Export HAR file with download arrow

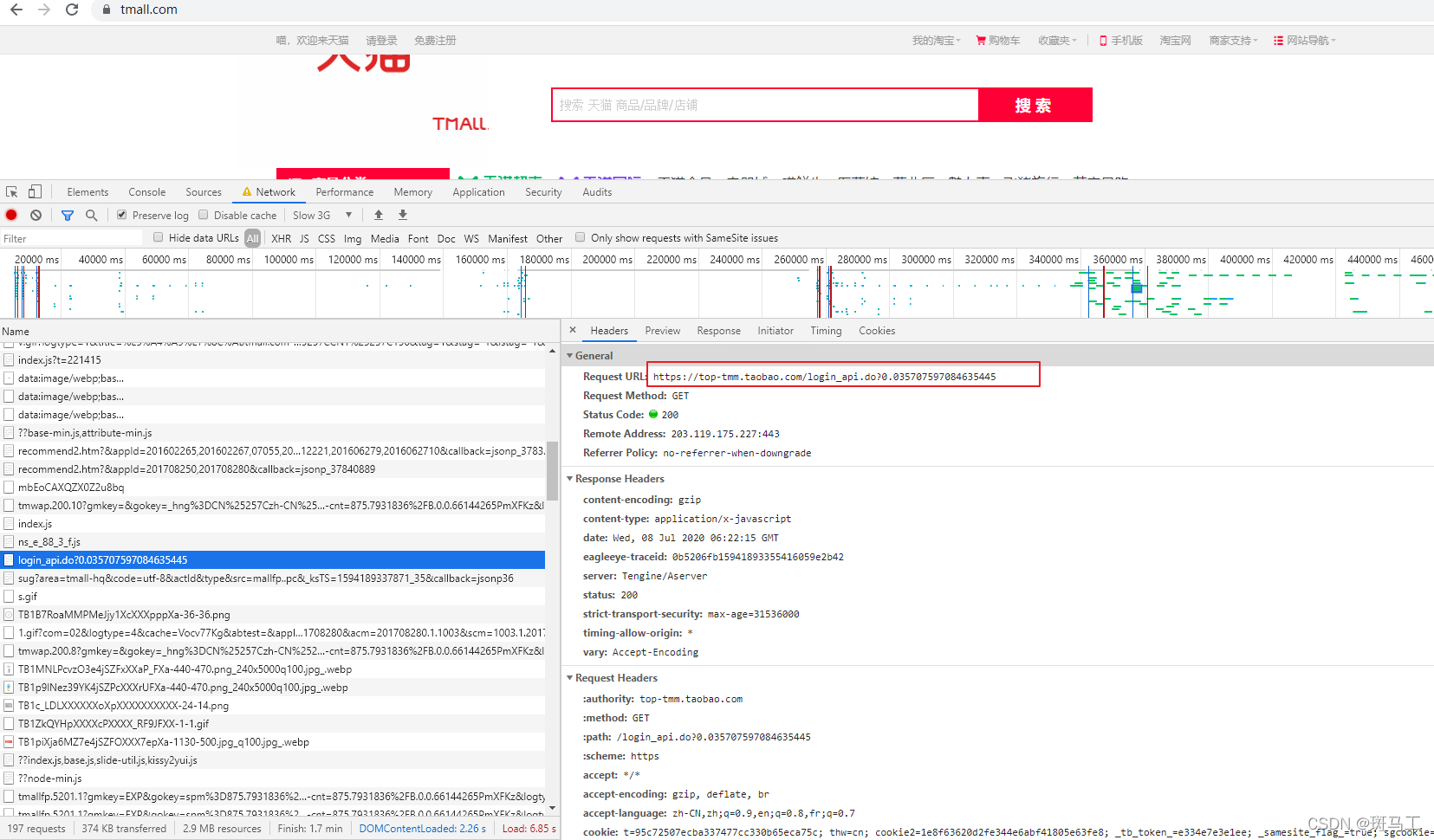[x=402, y=215]
